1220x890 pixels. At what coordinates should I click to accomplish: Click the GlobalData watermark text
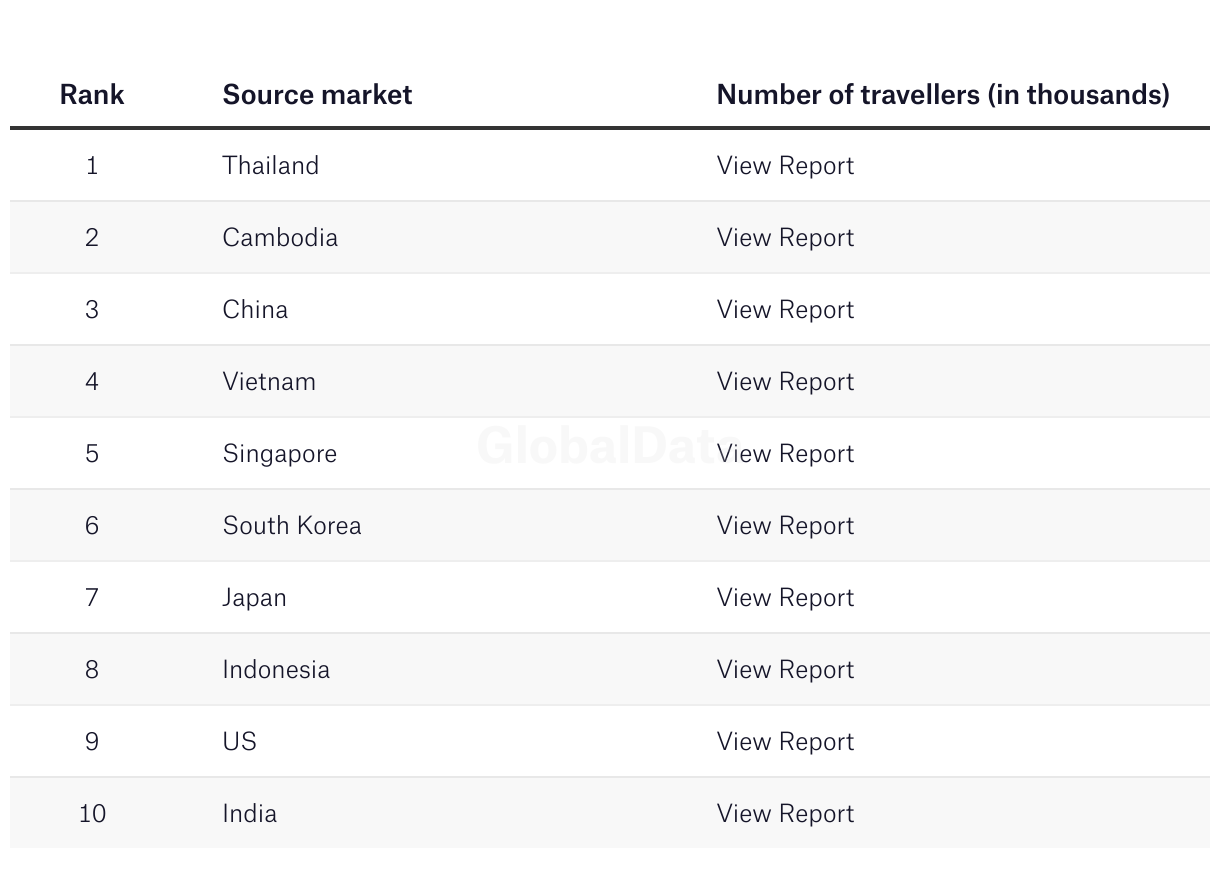596,445
